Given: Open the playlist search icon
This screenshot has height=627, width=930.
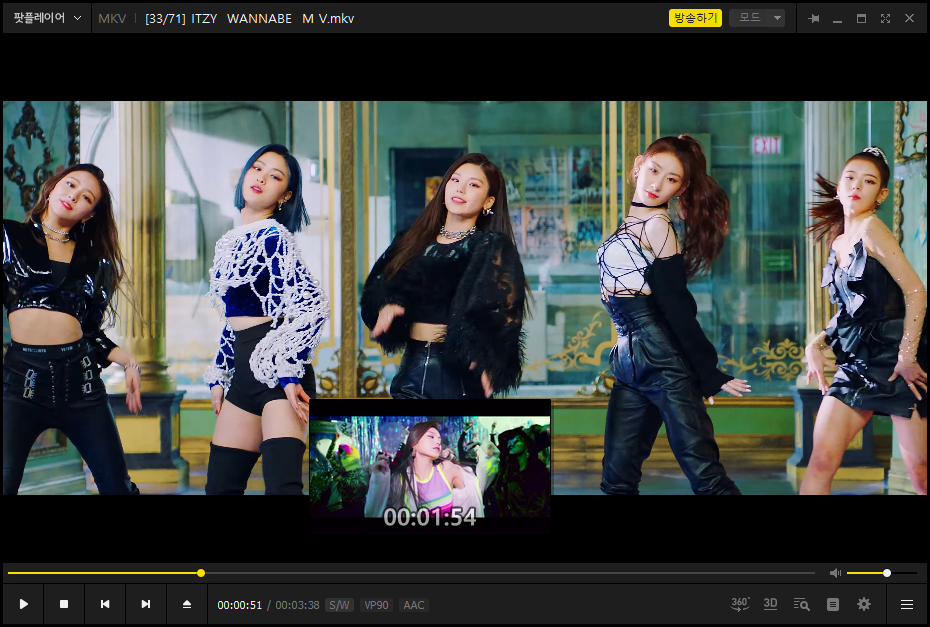Looking at the screenshot, I should (x=802, y=604).
